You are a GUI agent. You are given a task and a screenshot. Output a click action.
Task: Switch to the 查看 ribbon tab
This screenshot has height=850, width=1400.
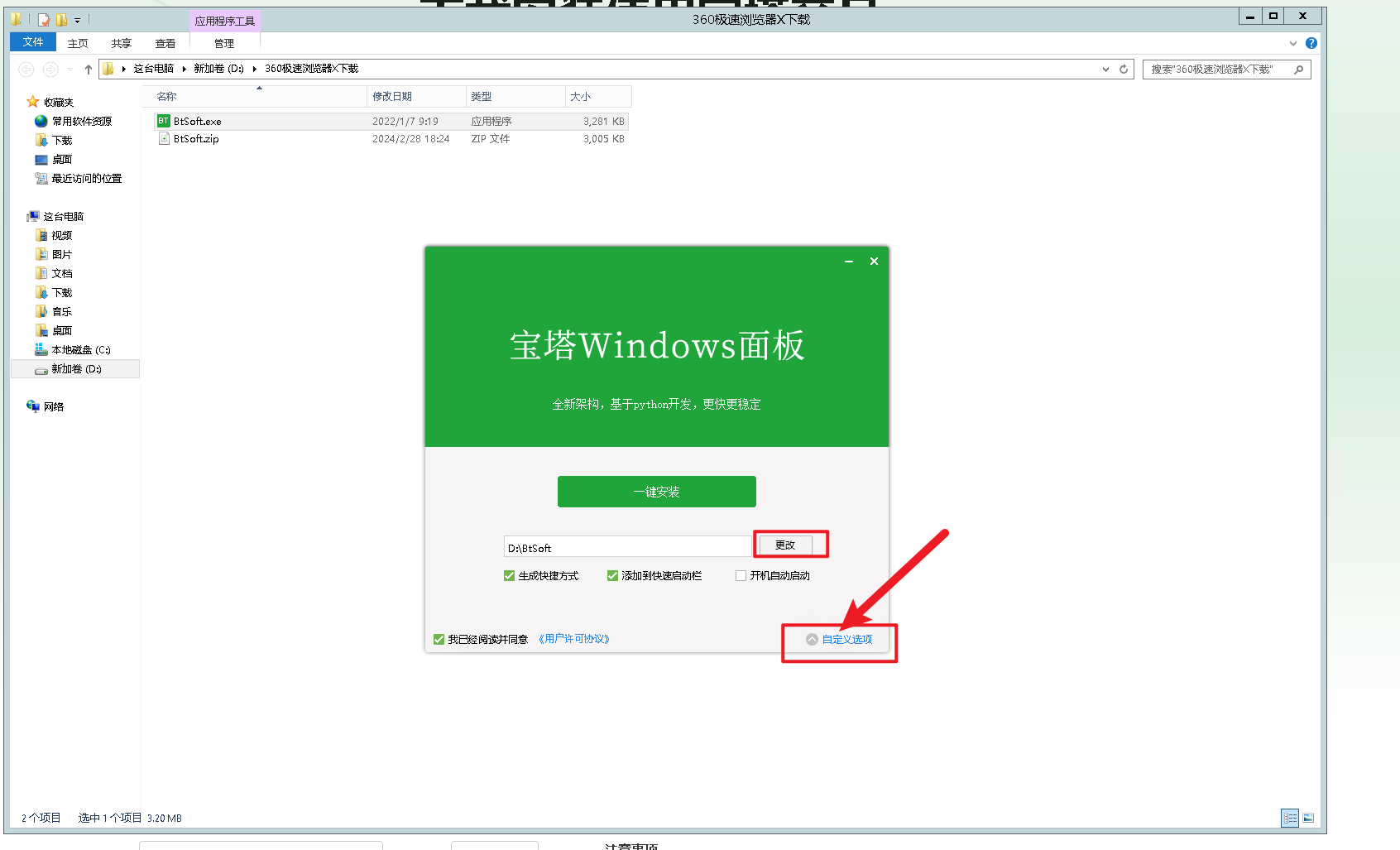(x=165, y=43)
